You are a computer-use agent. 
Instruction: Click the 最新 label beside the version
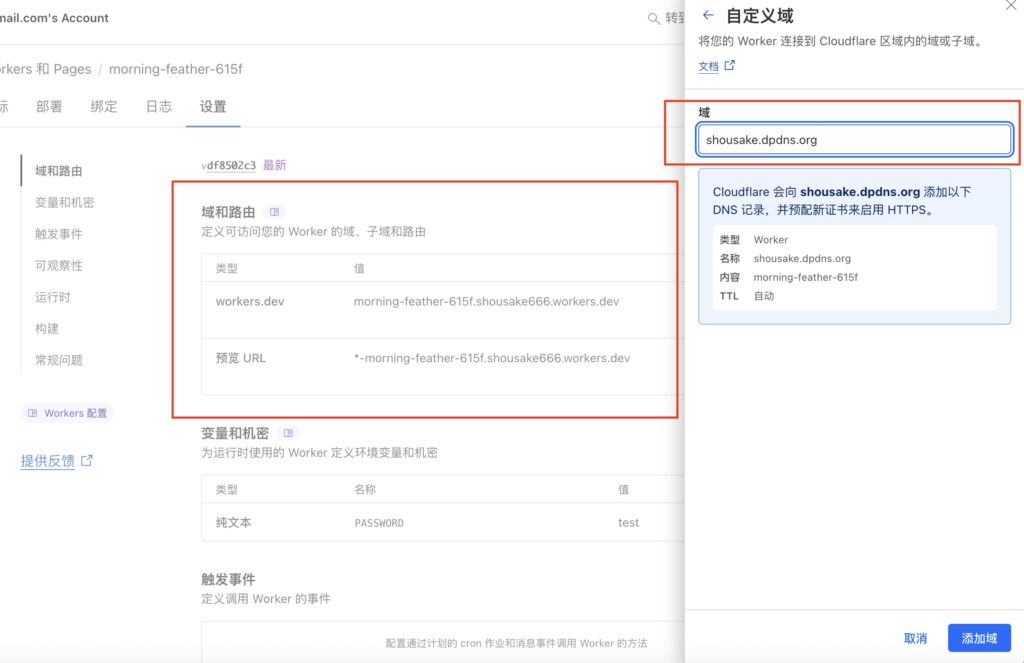click(274, 165)
